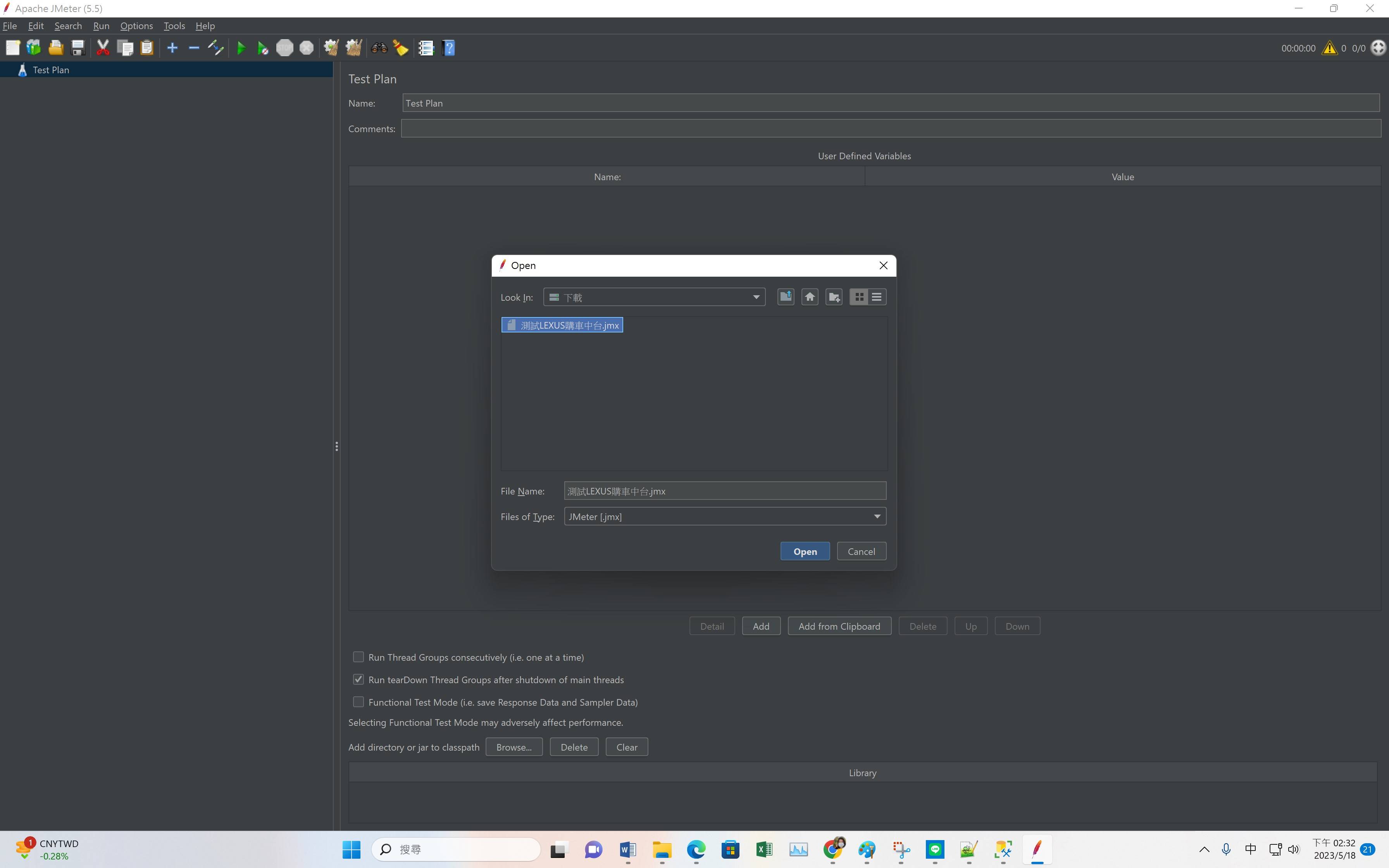
Task: Click the Clear results broom icon
Action: coord(331,48)
